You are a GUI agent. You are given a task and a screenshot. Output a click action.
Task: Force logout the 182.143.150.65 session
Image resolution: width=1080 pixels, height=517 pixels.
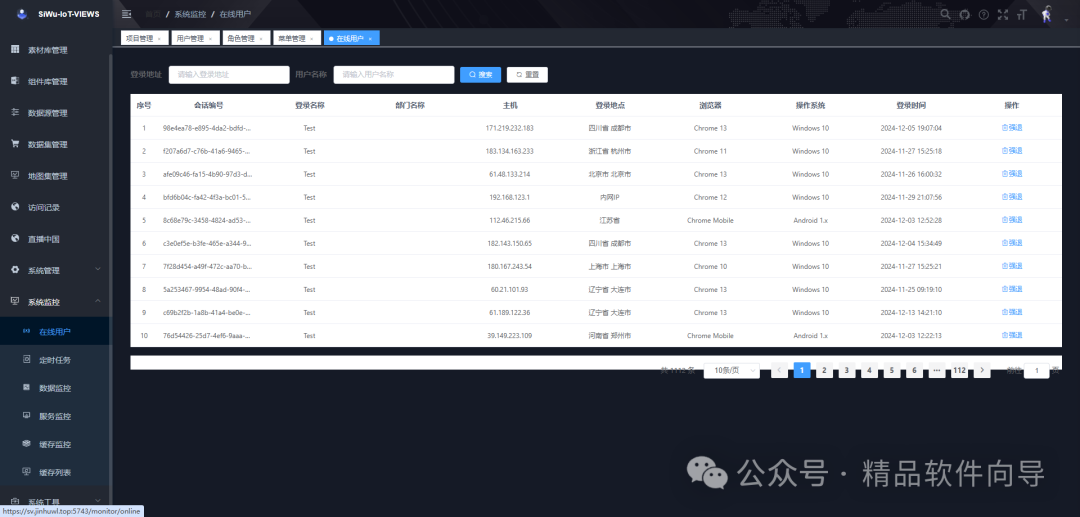tap(1012, 243)
